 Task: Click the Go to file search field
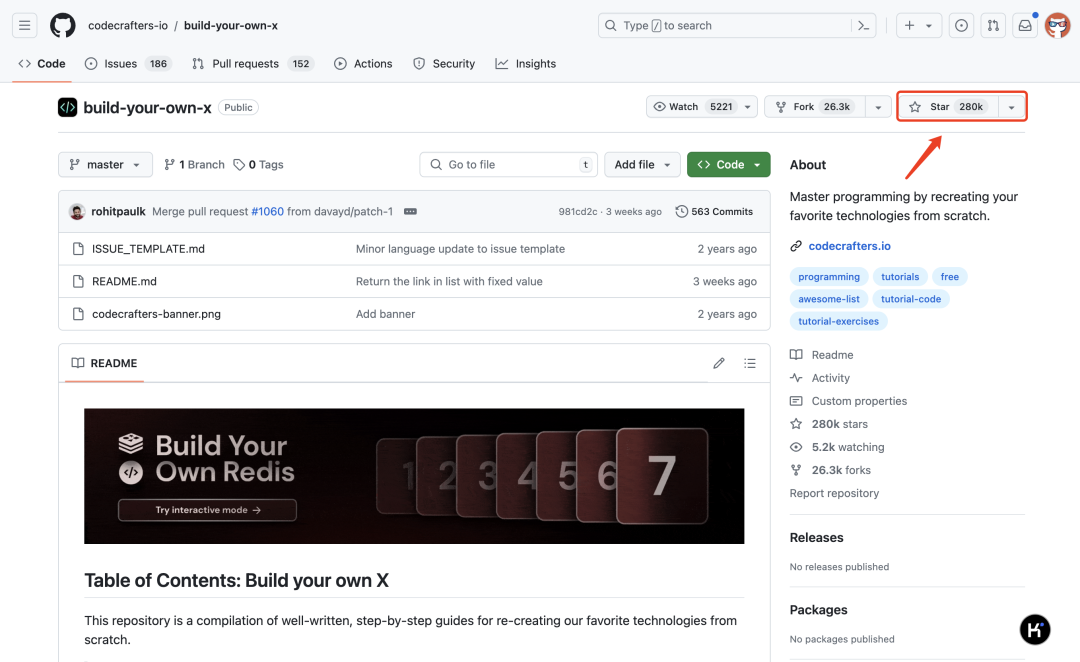(508, 165)
